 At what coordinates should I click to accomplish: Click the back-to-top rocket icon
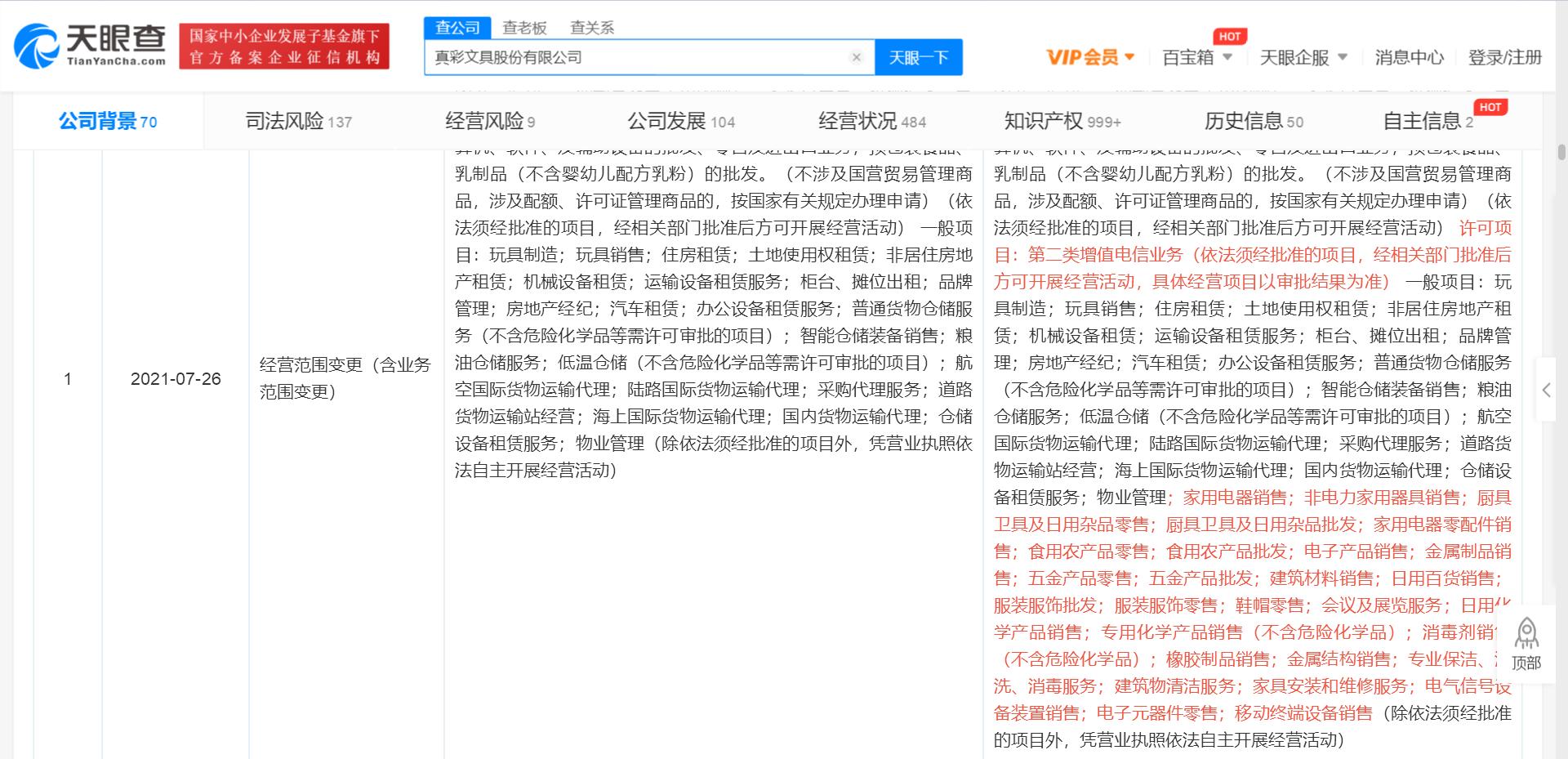(1526, 633)
